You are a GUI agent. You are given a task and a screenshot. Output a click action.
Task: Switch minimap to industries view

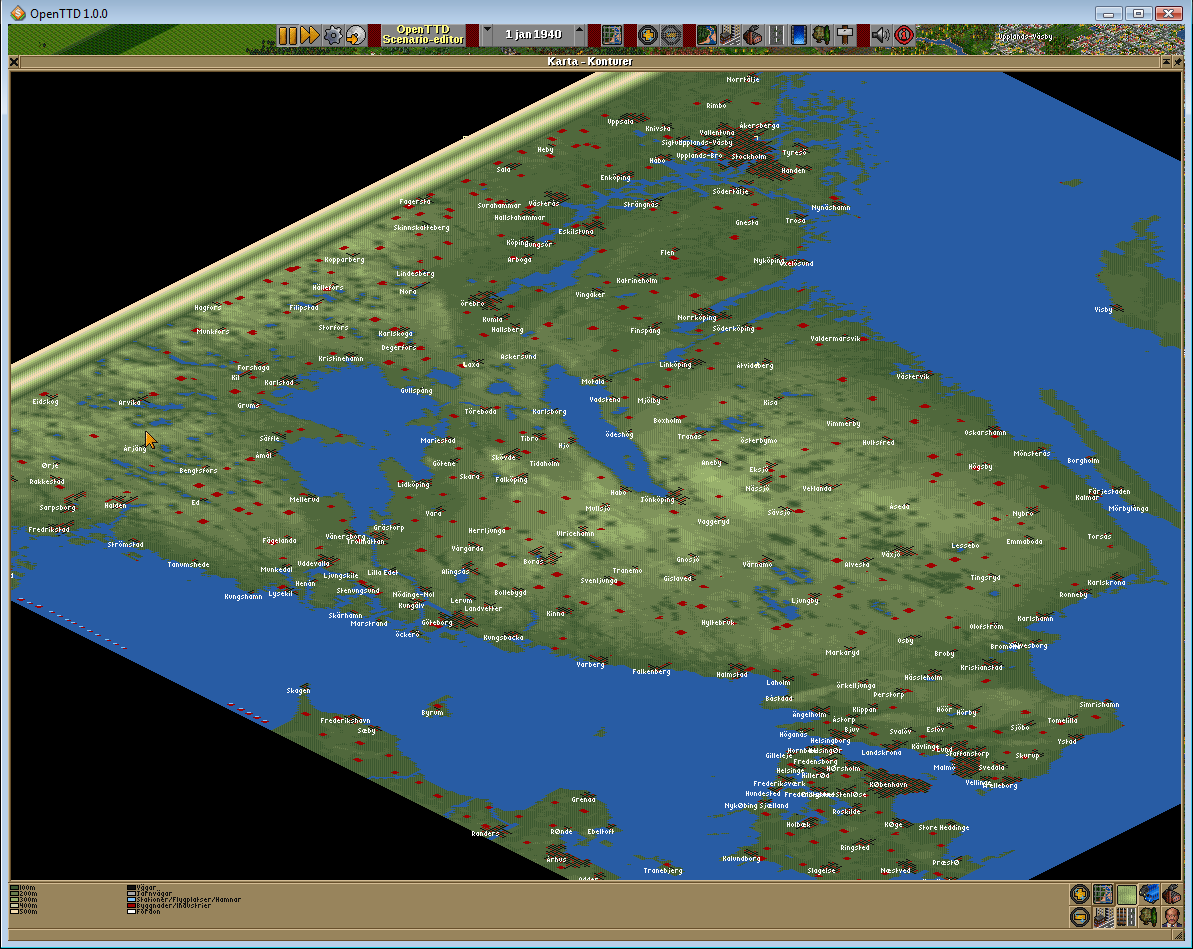tap(1172, 894)
